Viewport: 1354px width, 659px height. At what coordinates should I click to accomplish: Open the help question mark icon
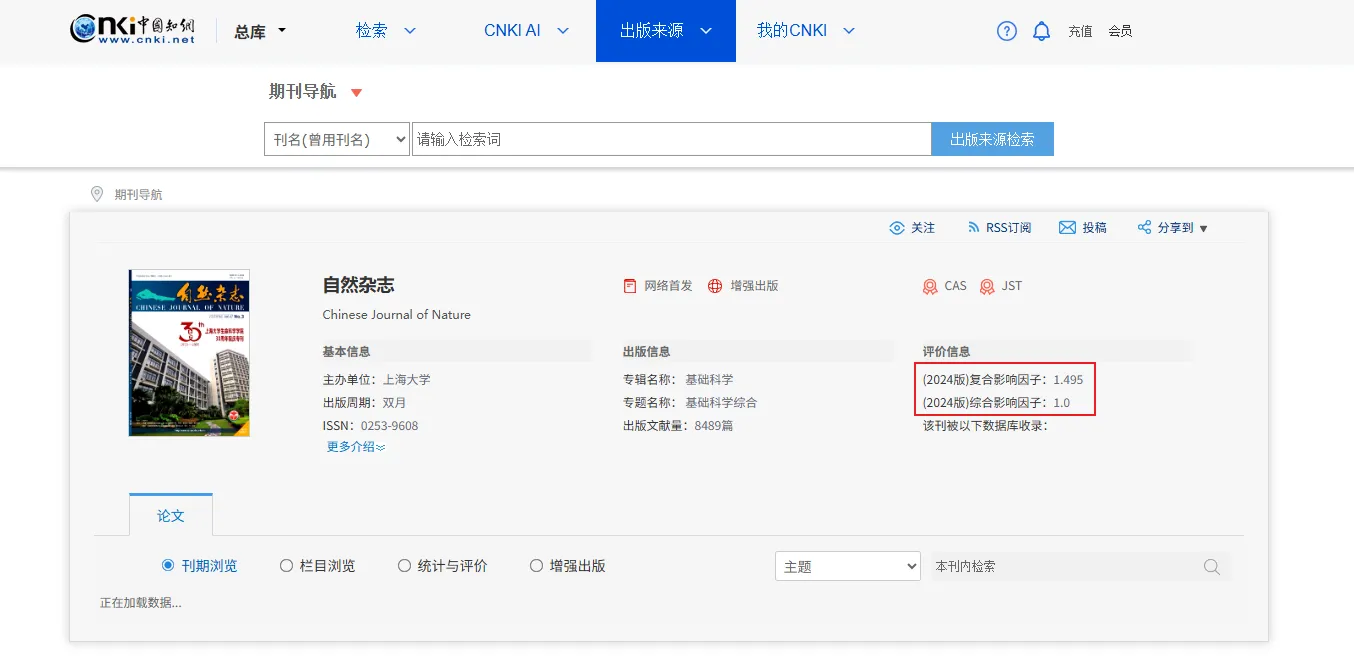tap(1007, 31)
